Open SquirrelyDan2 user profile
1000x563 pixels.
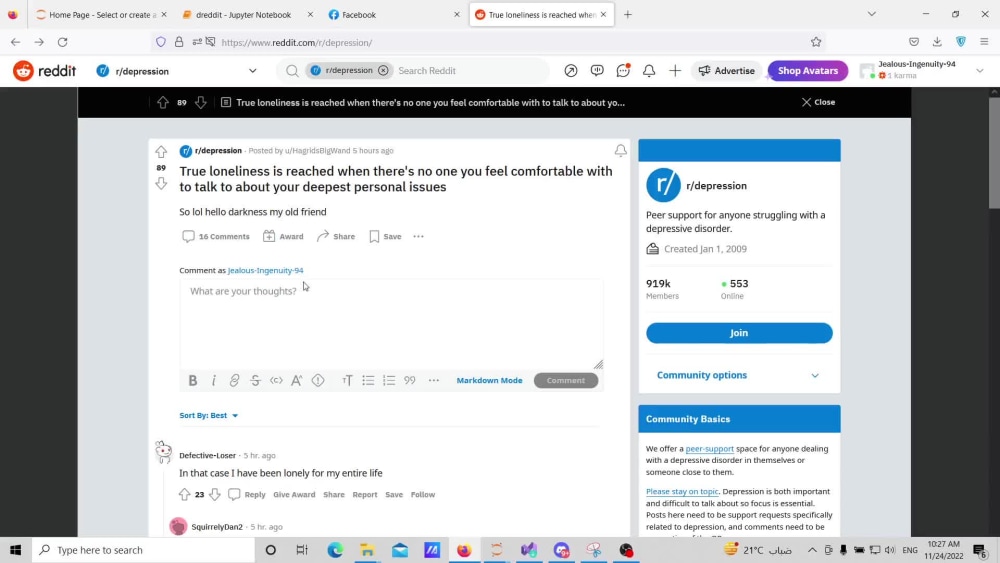click(x=217, y=527)
